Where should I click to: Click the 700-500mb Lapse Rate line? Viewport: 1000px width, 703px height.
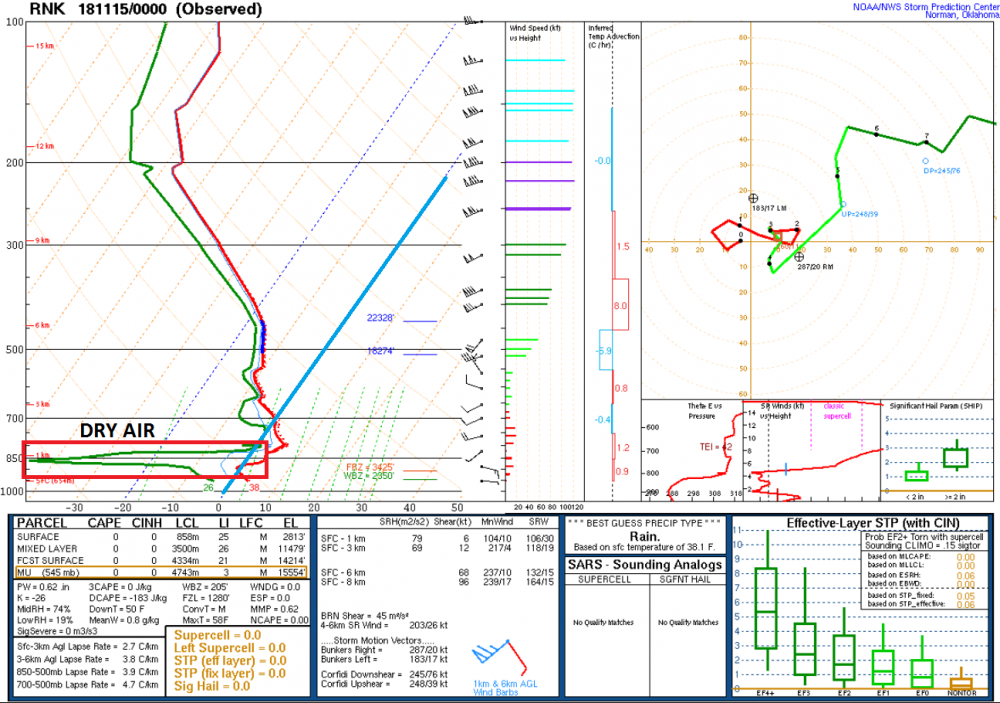(87, 684)
